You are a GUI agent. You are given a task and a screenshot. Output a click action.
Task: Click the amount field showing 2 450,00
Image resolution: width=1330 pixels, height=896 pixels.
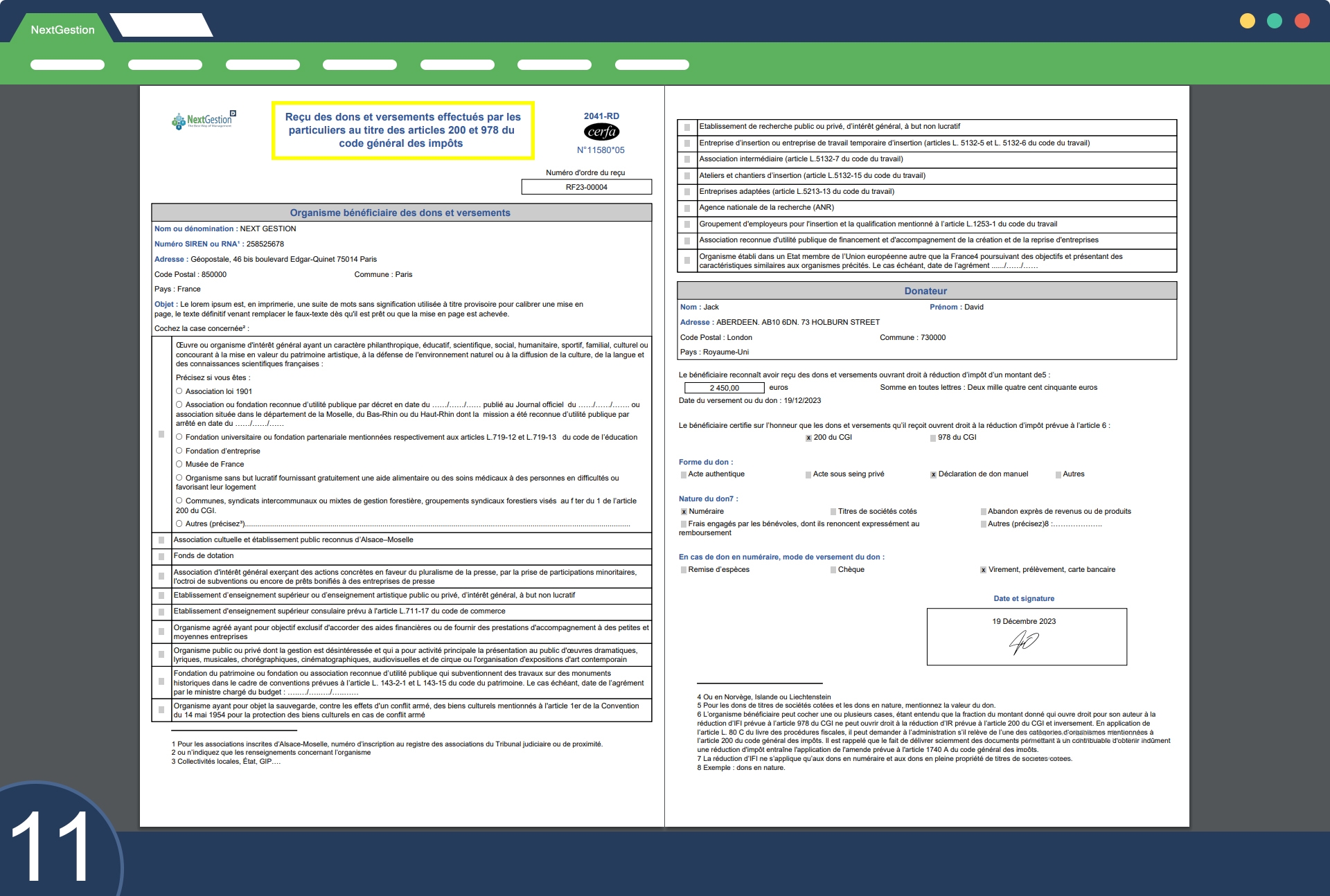point(724,388)
